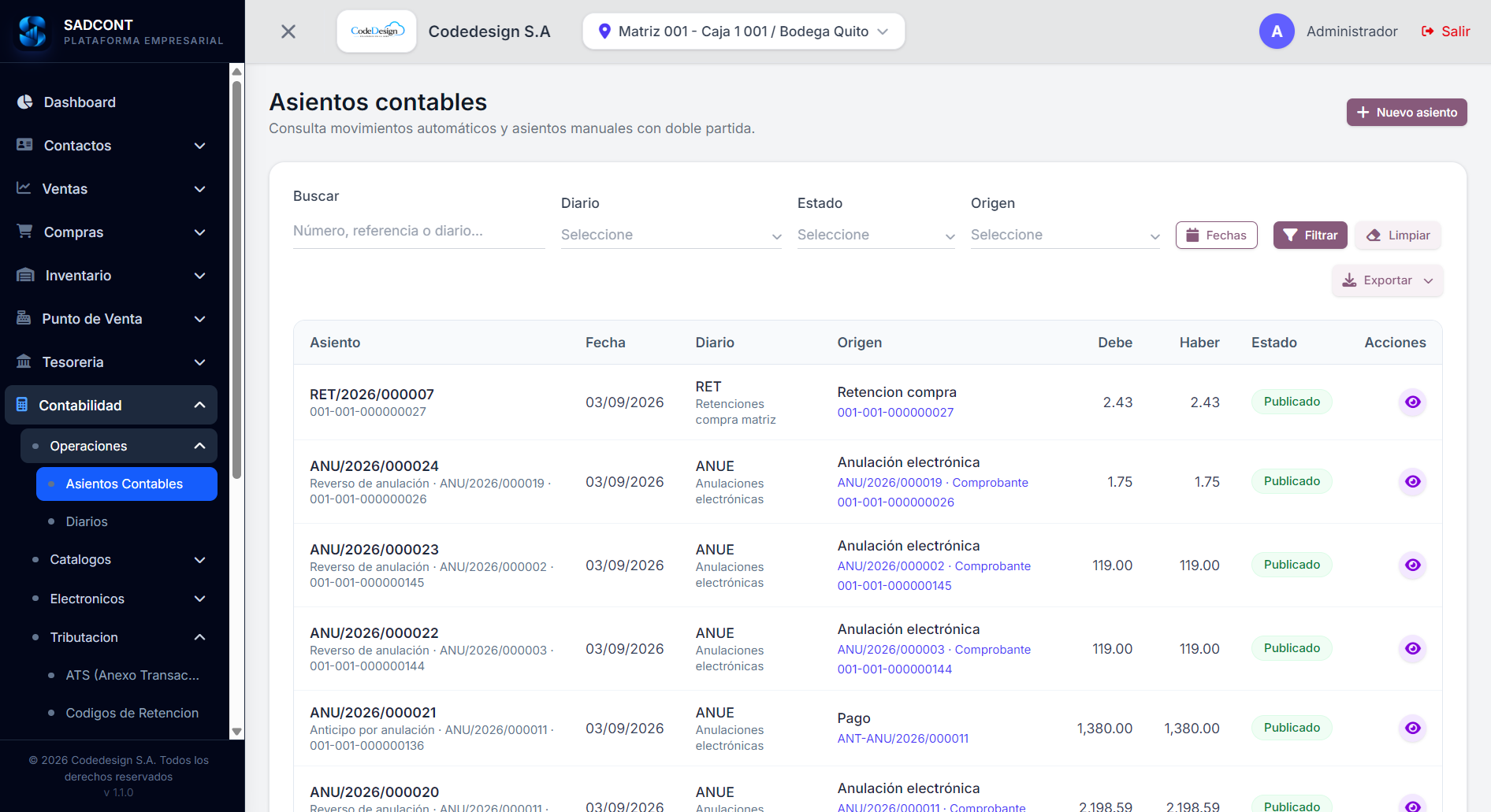This screenshot has width=1491, height=812.
Task: Select Asientos Contables menu item
Action: point(127,484)
